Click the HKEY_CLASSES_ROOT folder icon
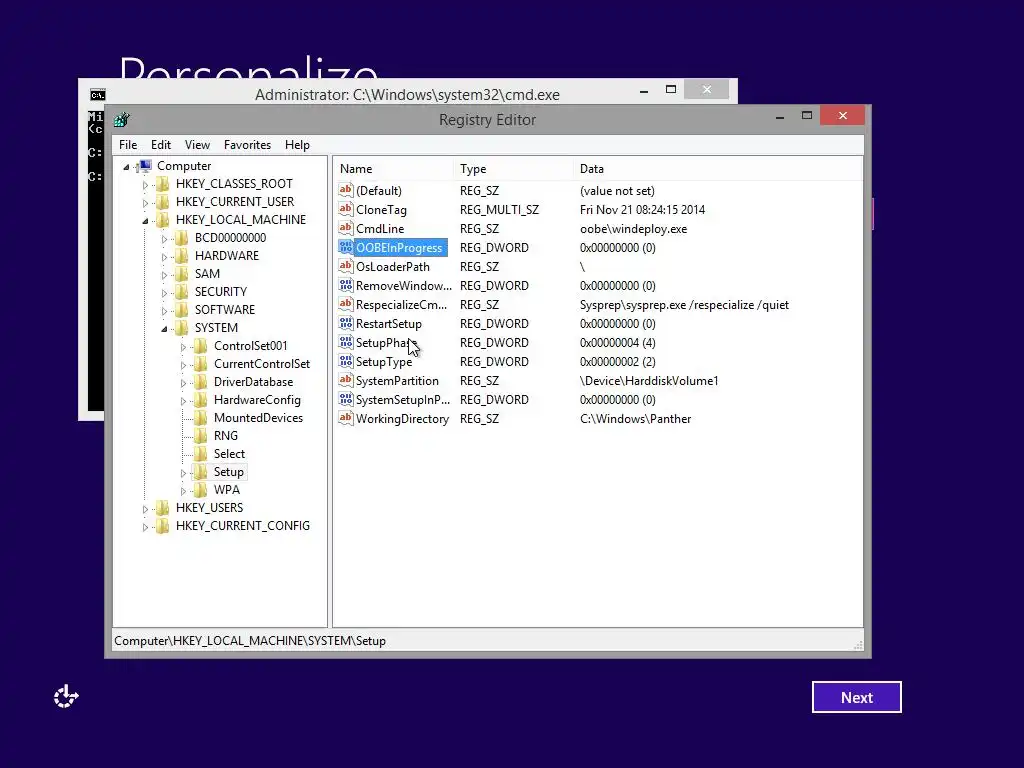This screenshot has width=1024, height=768. 162,184
